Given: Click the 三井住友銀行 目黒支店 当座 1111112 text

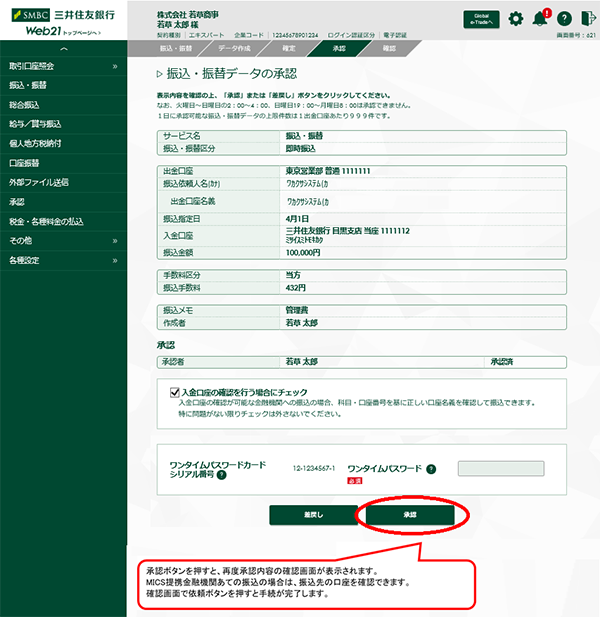Looking at the screenshot, I should [x=347, y=231].
